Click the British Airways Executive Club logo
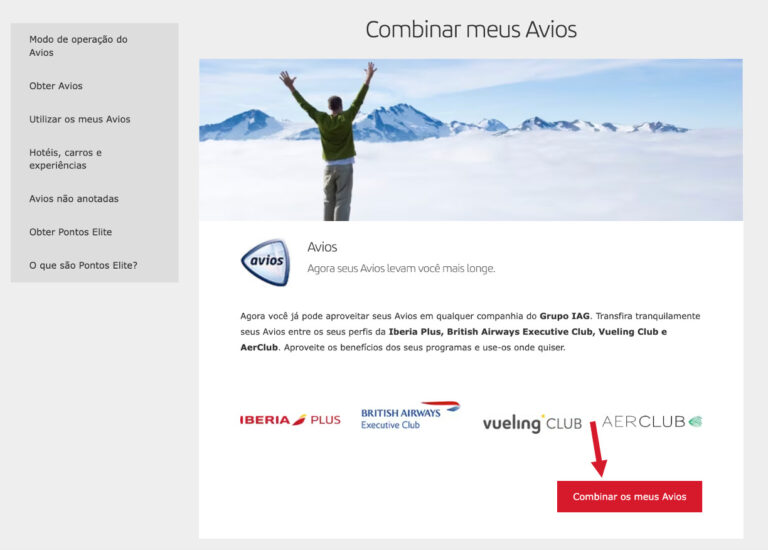 (410, 416)
